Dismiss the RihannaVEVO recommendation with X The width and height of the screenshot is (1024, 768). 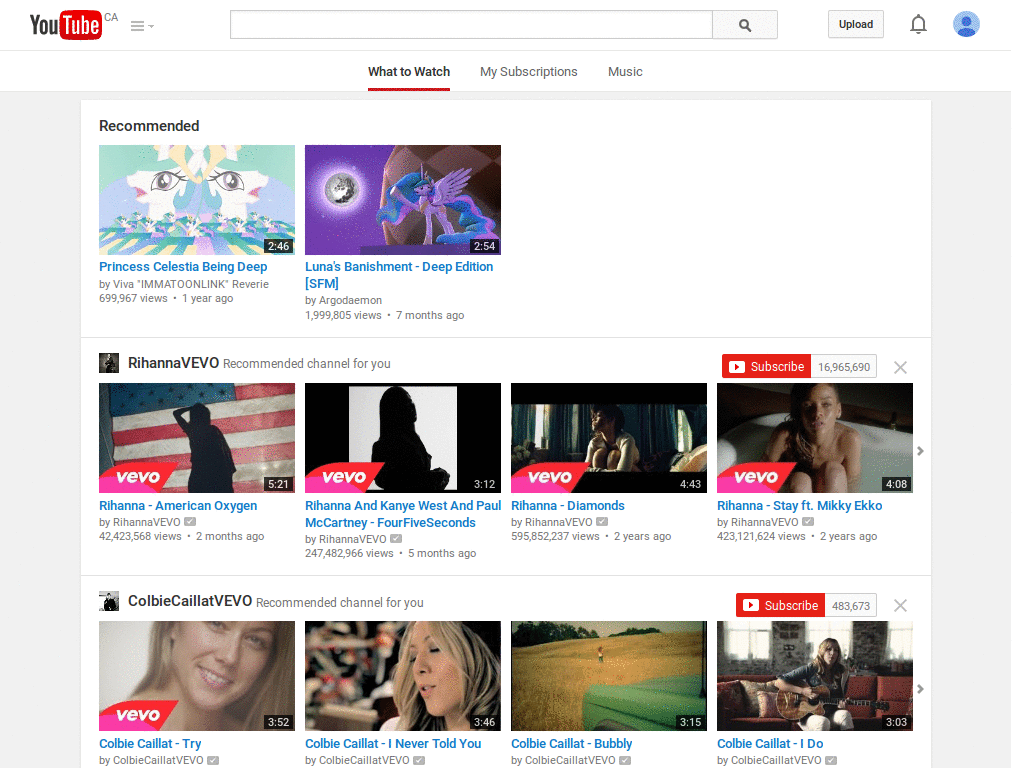[899, 366]
